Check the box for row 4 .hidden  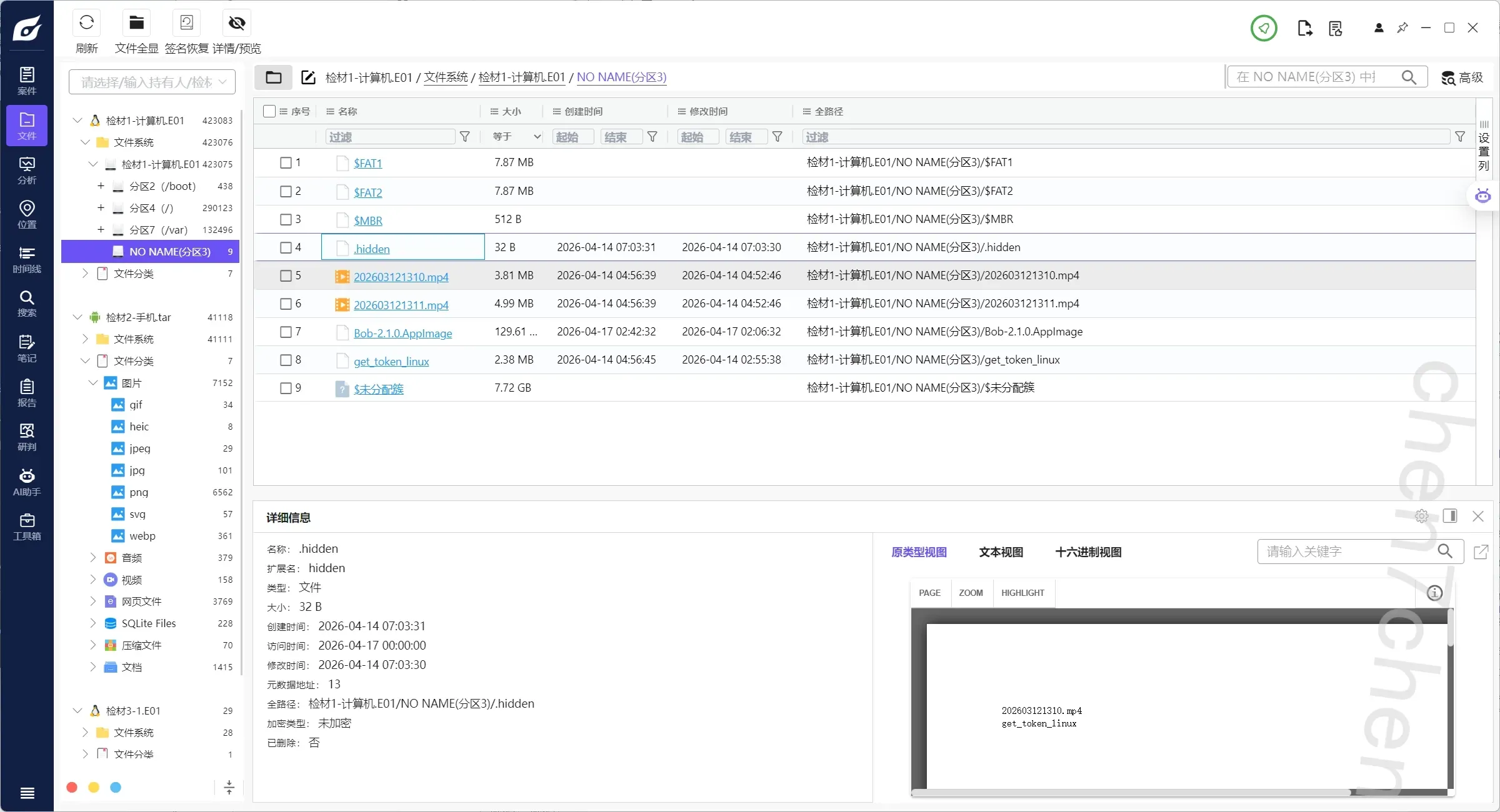tap(286, 248)
